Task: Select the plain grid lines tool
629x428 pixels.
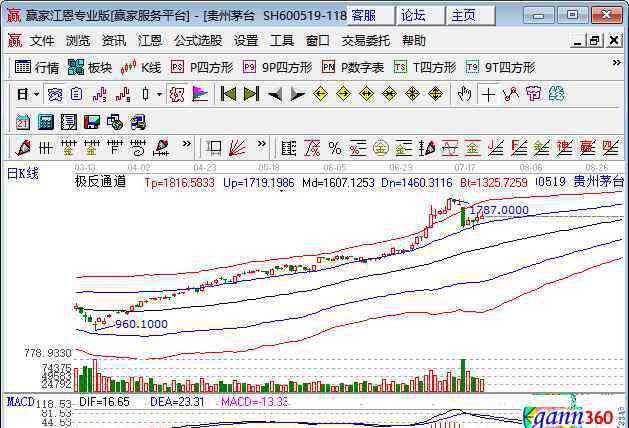Action: pyautogui.click(x=45, y=148)
